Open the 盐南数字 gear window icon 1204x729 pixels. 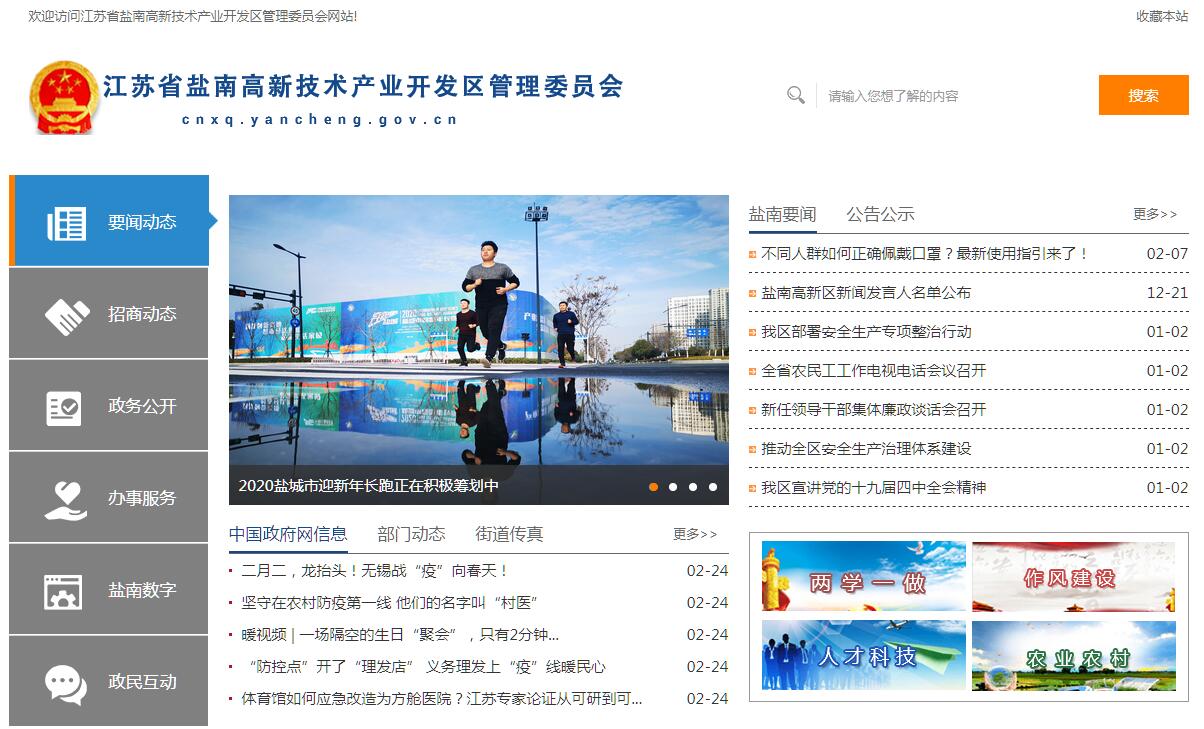pyautogui.click(x=64, y=591)
